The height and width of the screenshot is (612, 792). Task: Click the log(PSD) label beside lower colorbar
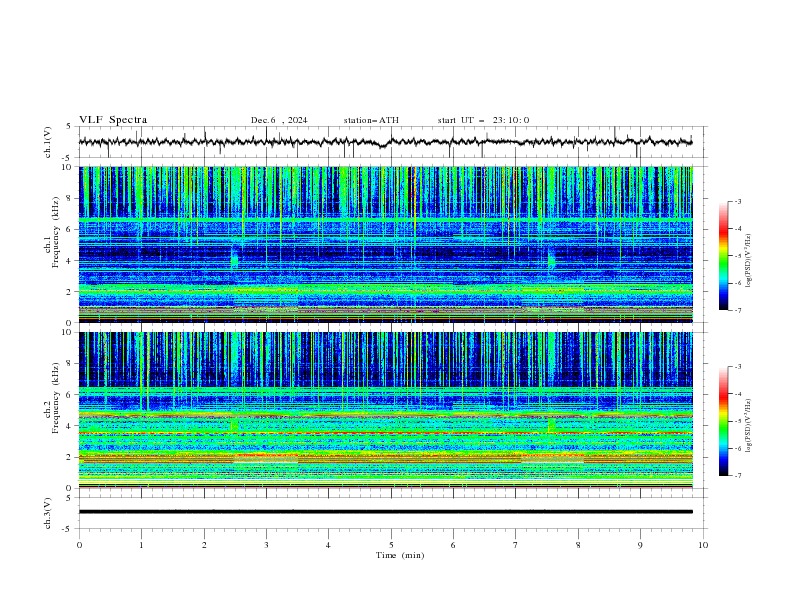click(749, 426)
